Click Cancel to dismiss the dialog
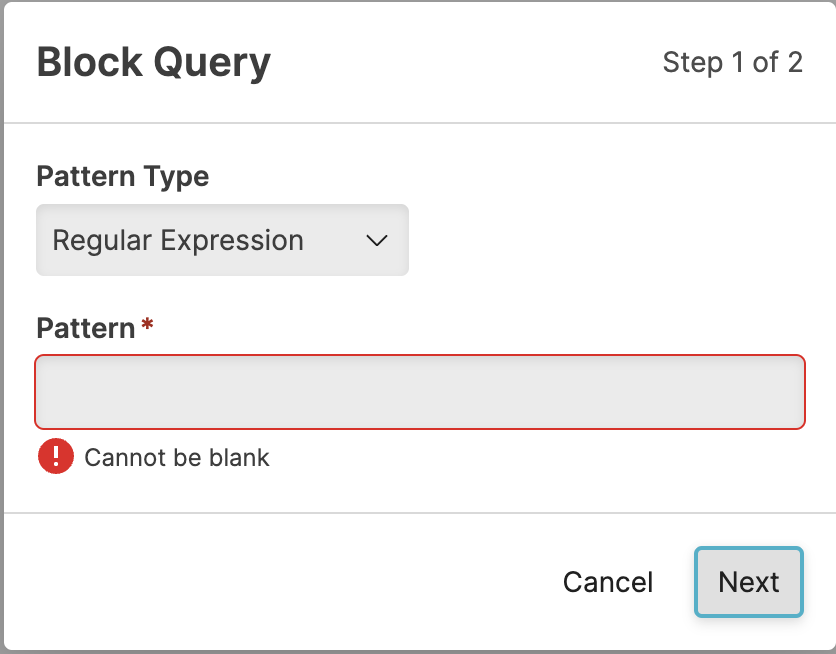836x654 pixels. point(607,582)
